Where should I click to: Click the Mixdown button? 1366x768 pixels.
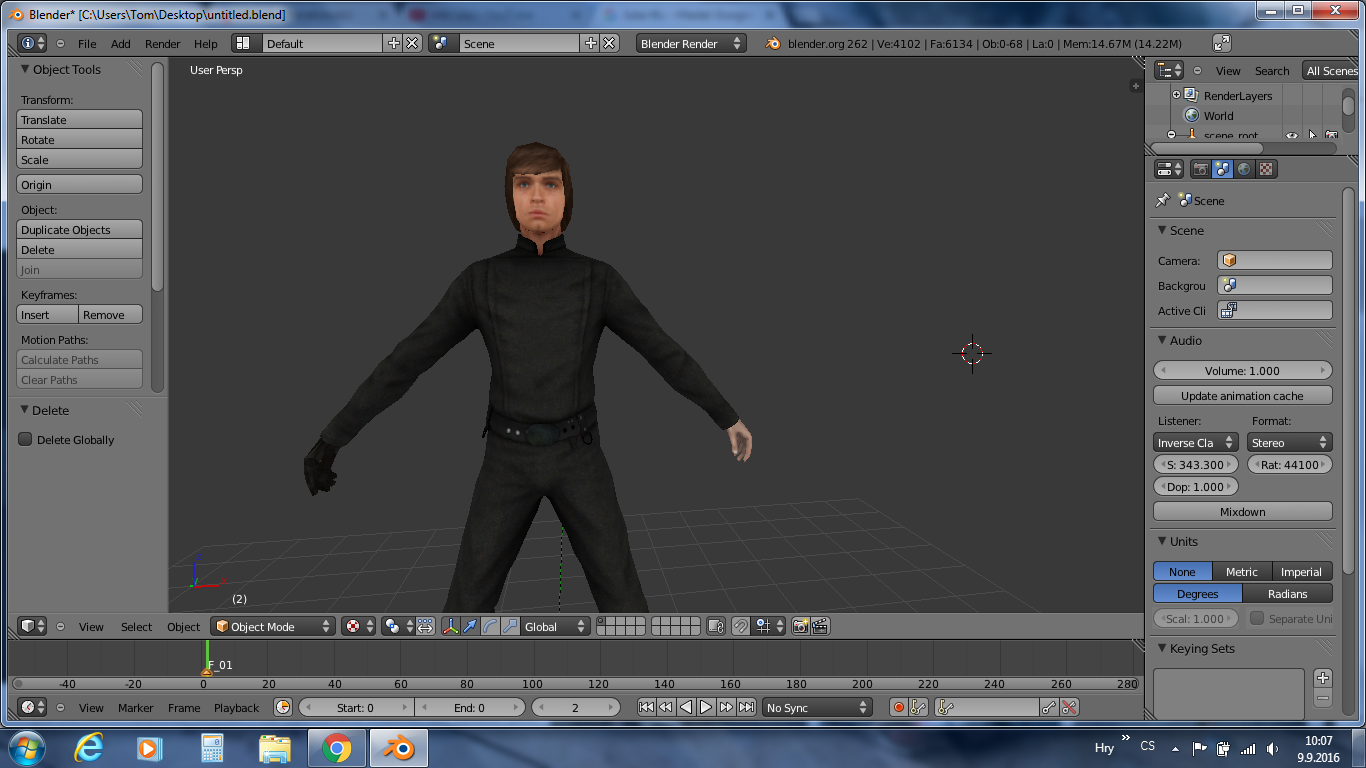[1243, 511]
